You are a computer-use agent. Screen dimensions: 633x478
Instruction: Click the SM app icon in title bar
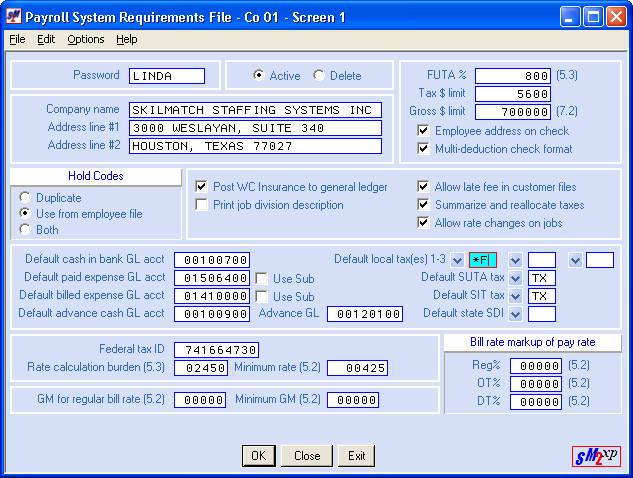[x=13, y=17]
